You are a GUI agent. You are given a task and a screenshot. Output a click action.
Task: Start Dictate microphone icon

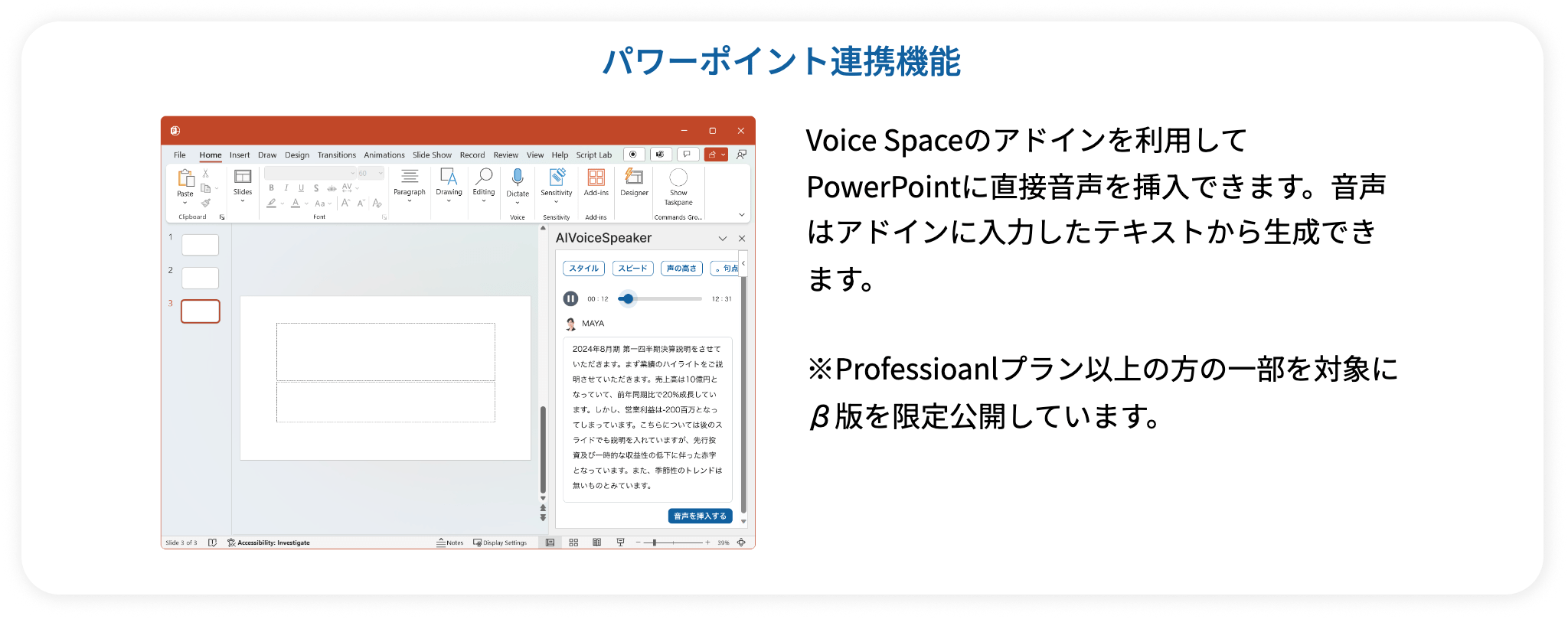[518, 178]
